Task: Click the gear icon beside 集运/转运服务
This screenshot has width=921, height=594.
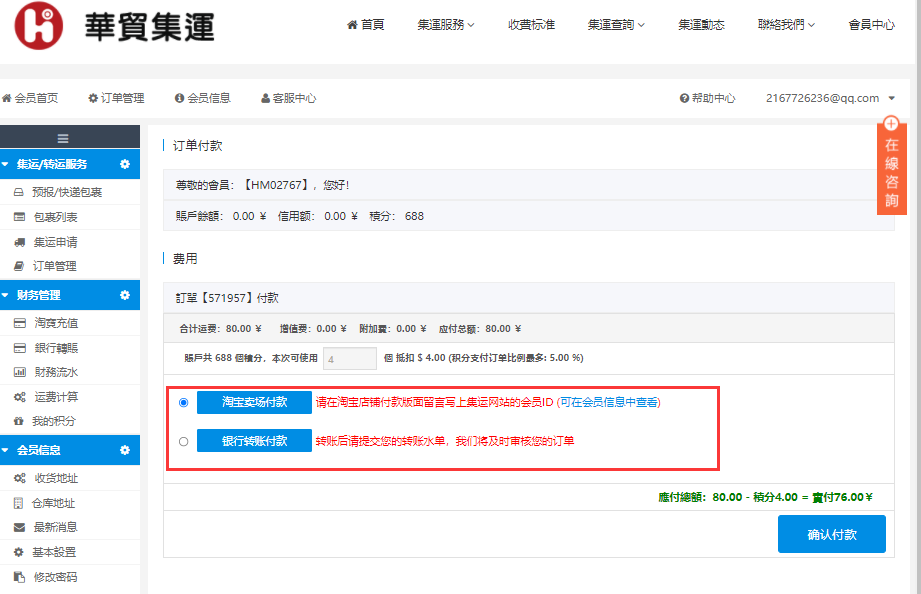Action: (125, 164)
